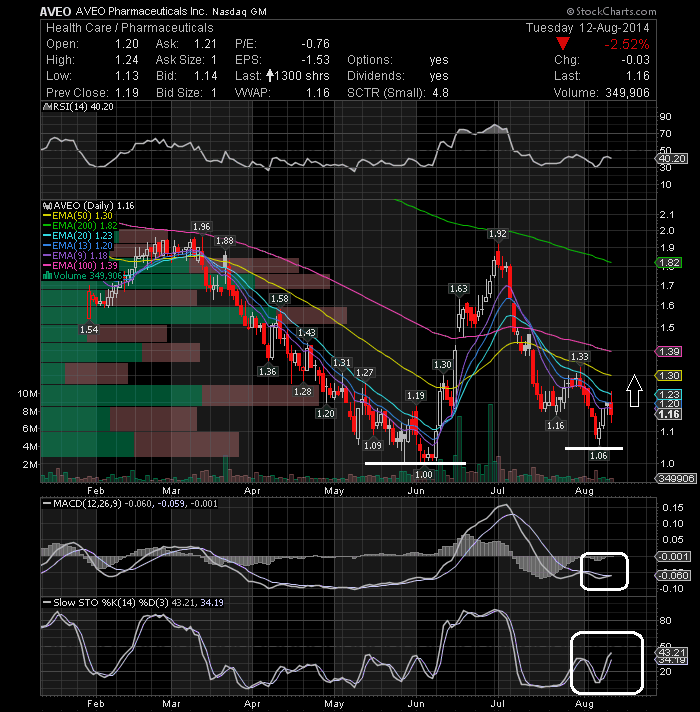Click the Low value 1.13

(126, 76)
